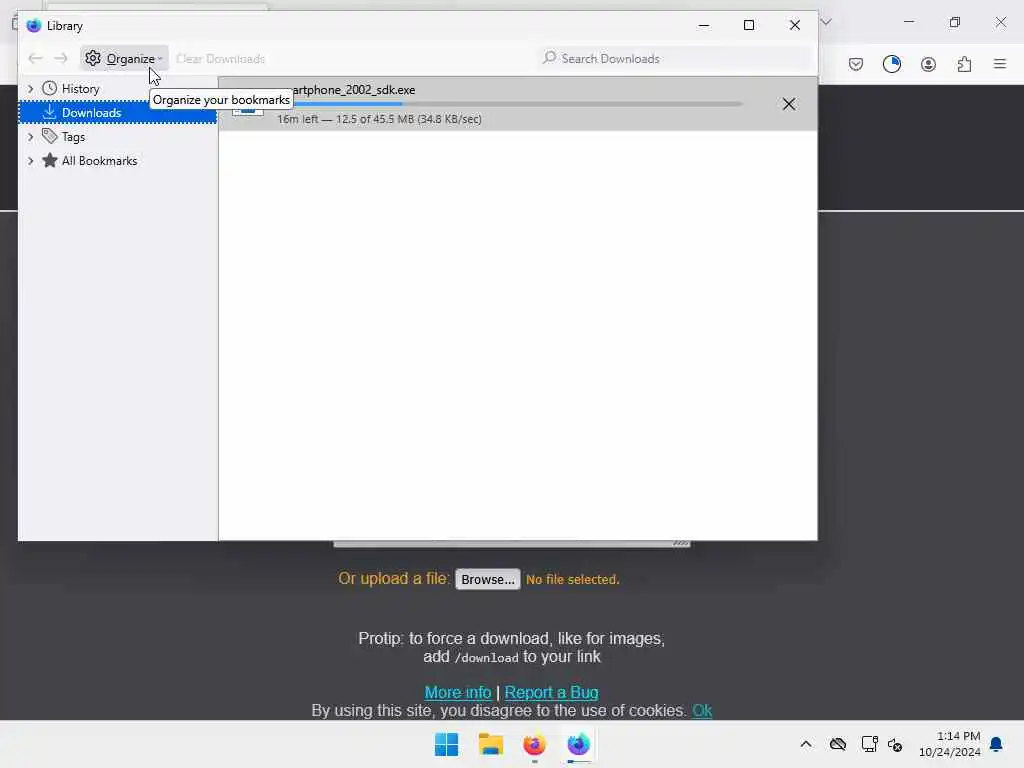Open the Extensions puzzle icon
The image size is (1024, 768).
(965, 64)
